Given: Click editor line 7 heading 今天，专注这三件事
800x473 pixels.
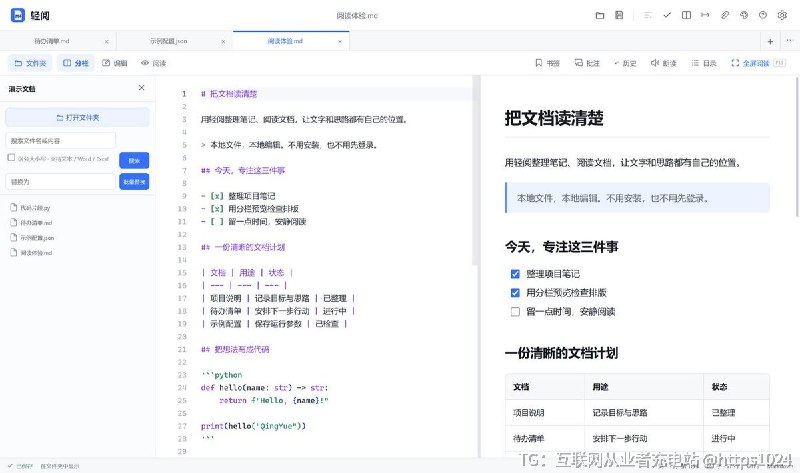Looking at the screenshot, I should click(243, 170).
